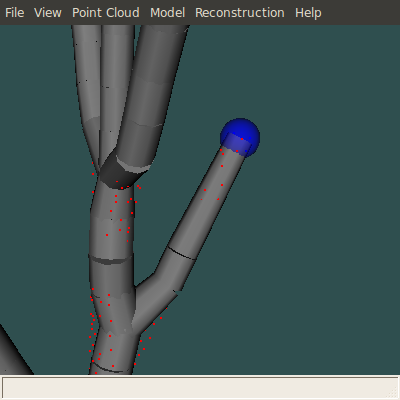Image resolution: width=400 pixels, height=400 pixels.
Task: Open the Point Cloud menu
Action: 106,13
